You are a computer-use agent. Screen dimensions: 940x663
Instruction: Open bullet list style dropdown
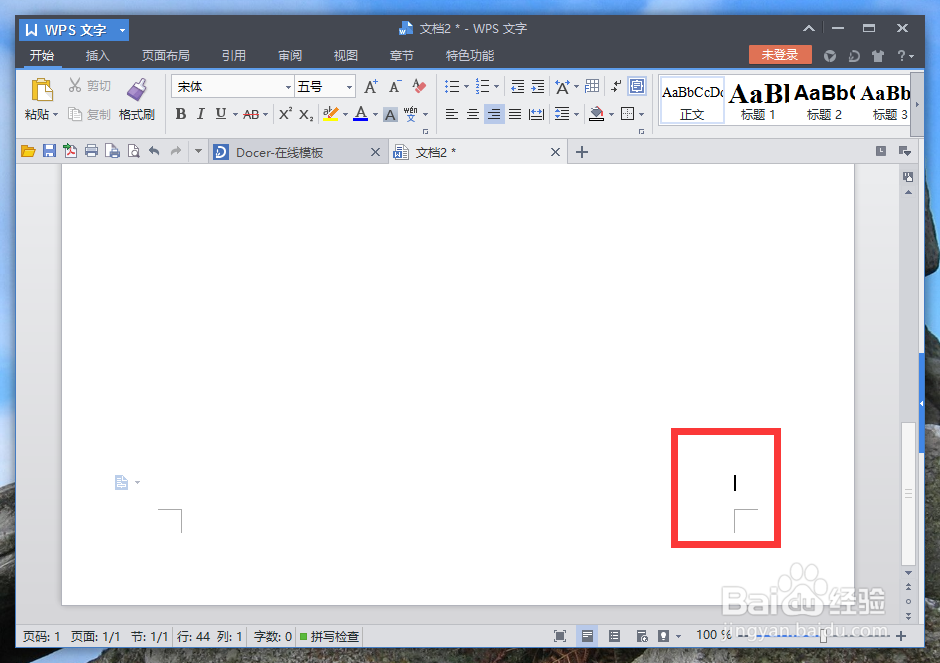point(466,87)
